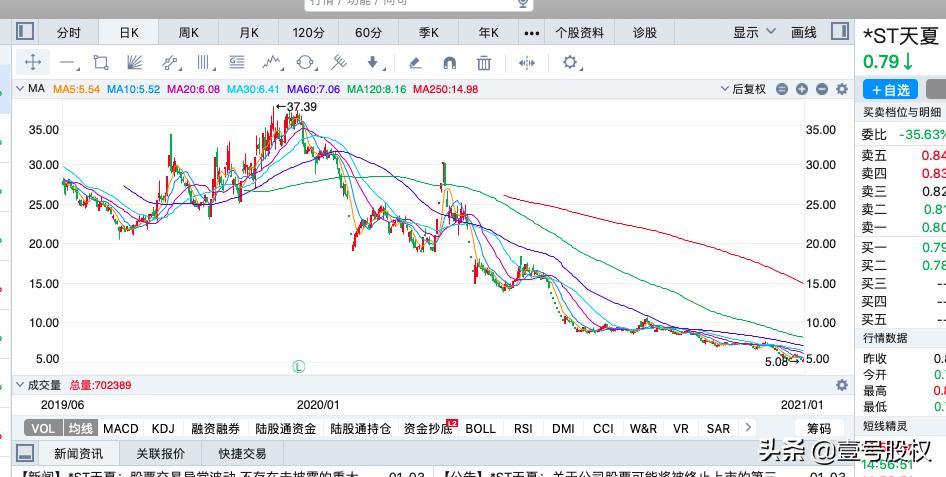Select the vertical cycle lines tool
Image resolution: width=946 pixels, height=477 pixels.
(x=203, y=62)
